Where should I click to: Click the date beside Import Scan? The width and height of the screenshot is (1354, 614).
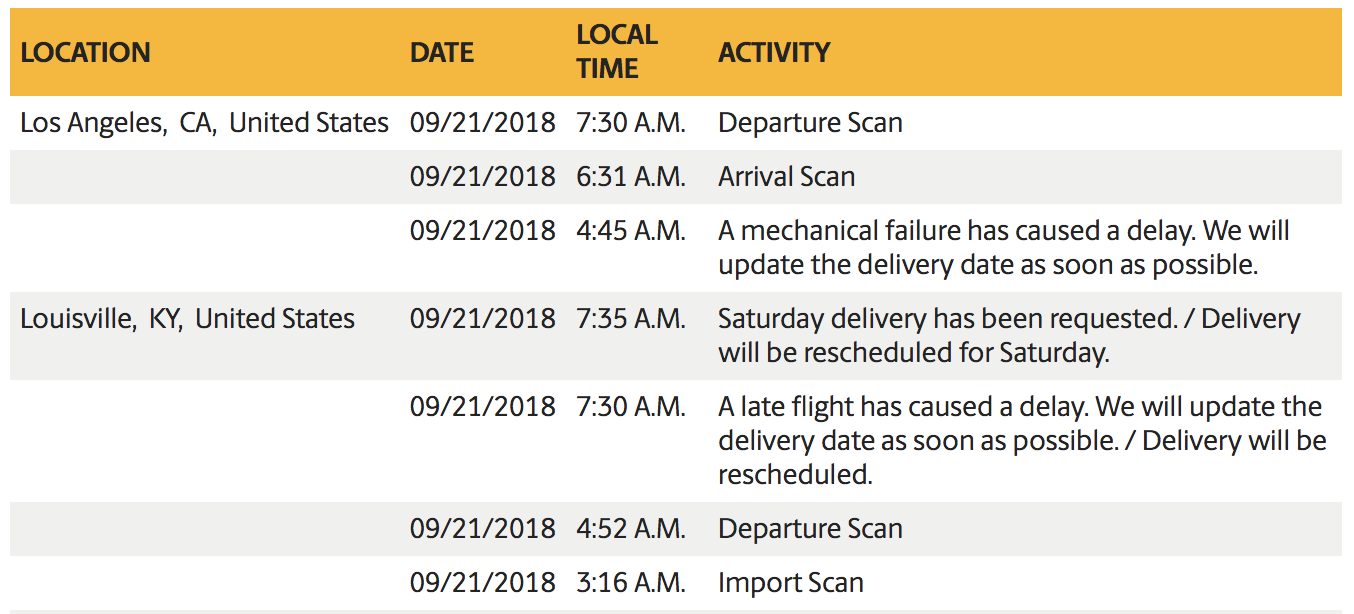(x=482, y=583)
